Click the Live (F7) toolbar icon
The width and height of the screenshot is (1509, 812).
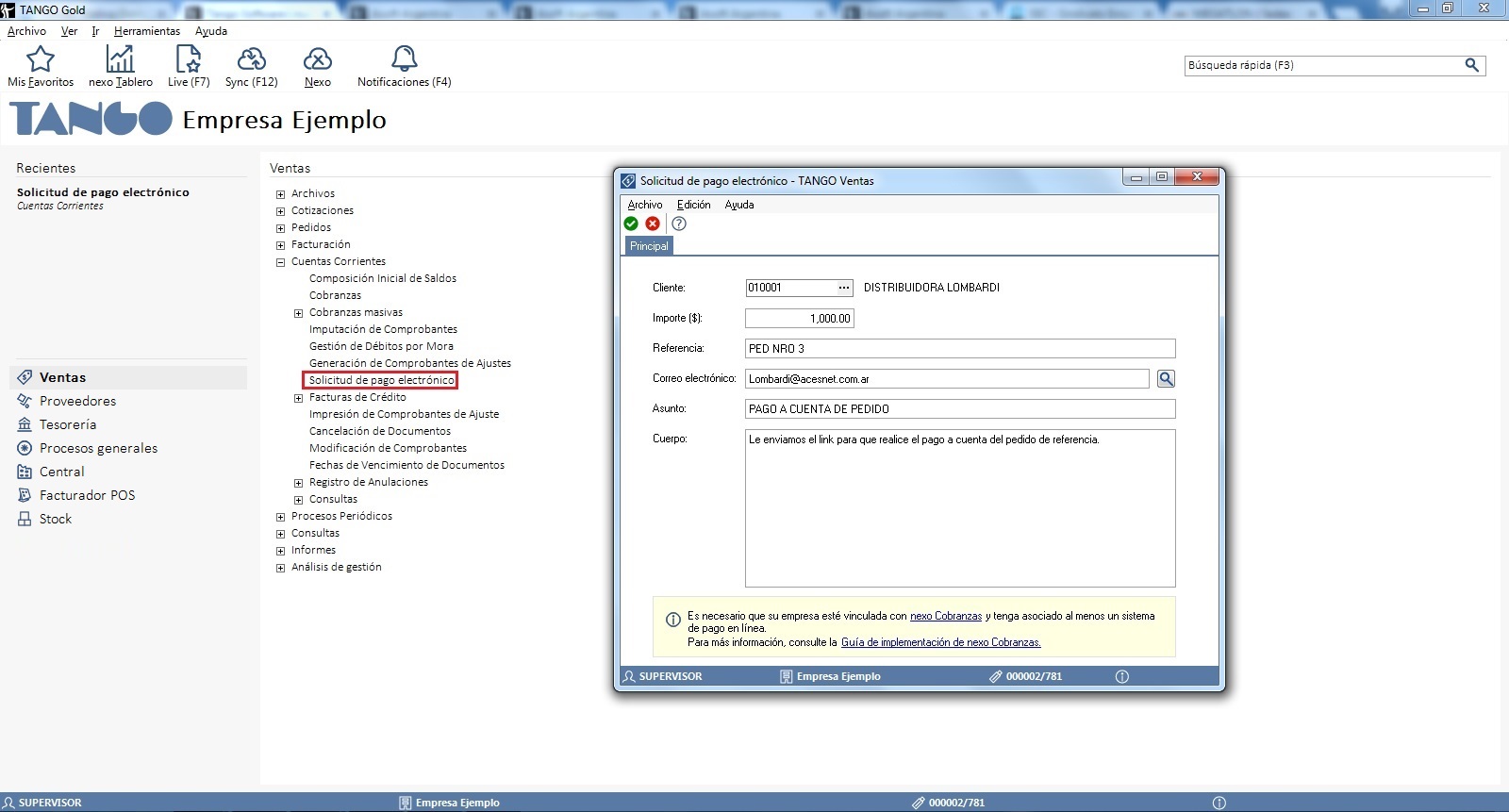pos(189,60)
